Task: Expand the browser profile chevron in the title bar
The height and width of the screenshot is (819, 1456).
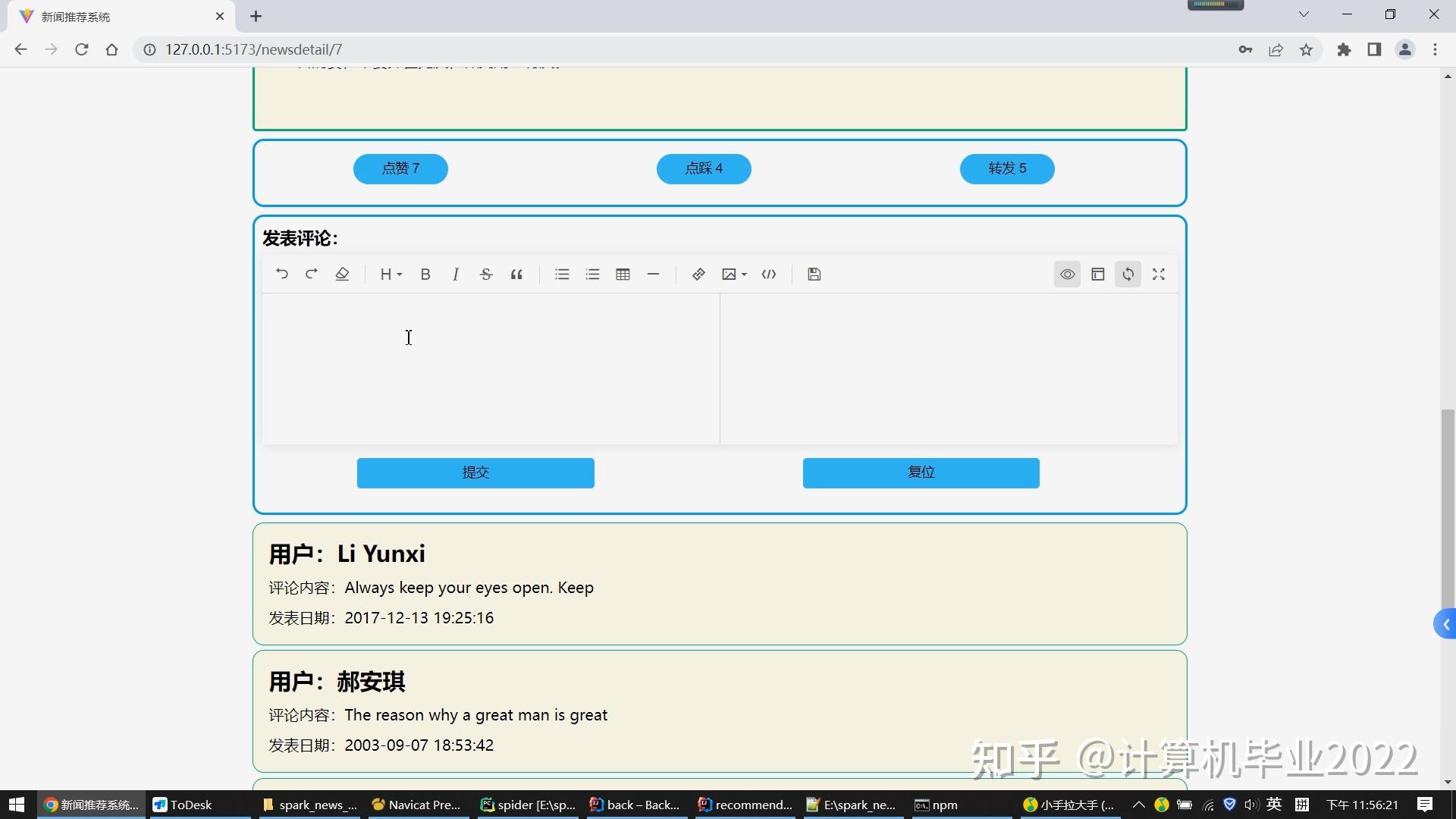Action: pyautogui.click(x=1304, y=14)
